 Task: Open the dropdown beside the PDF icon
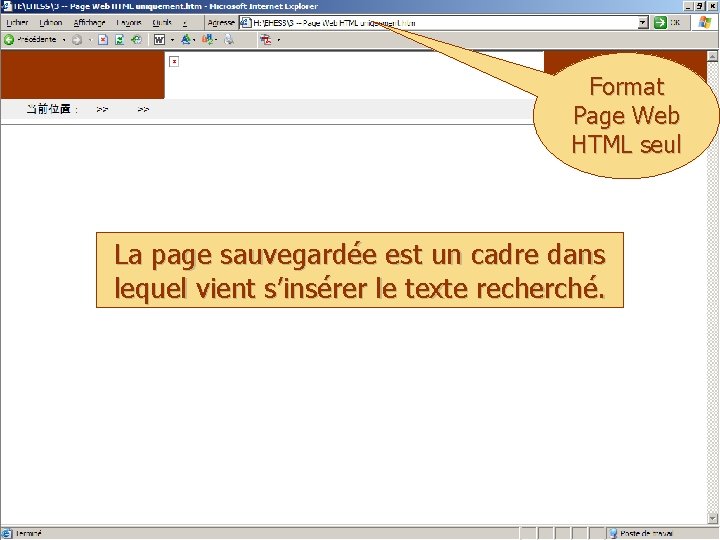tap(278, 40)
